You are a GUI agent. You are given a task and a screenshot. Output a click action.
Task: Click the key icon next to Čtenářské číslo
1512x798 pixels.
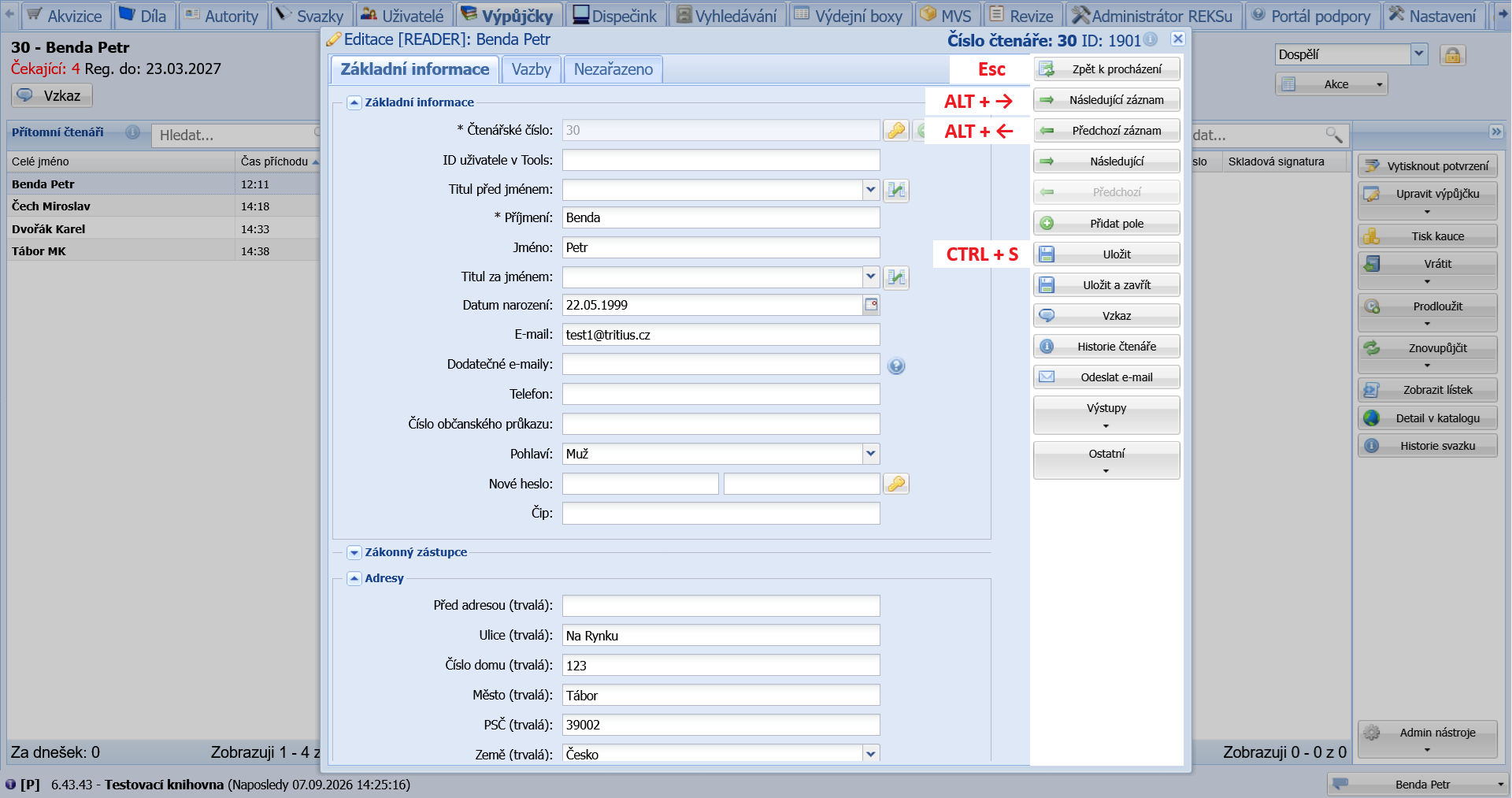coord(896,131)
